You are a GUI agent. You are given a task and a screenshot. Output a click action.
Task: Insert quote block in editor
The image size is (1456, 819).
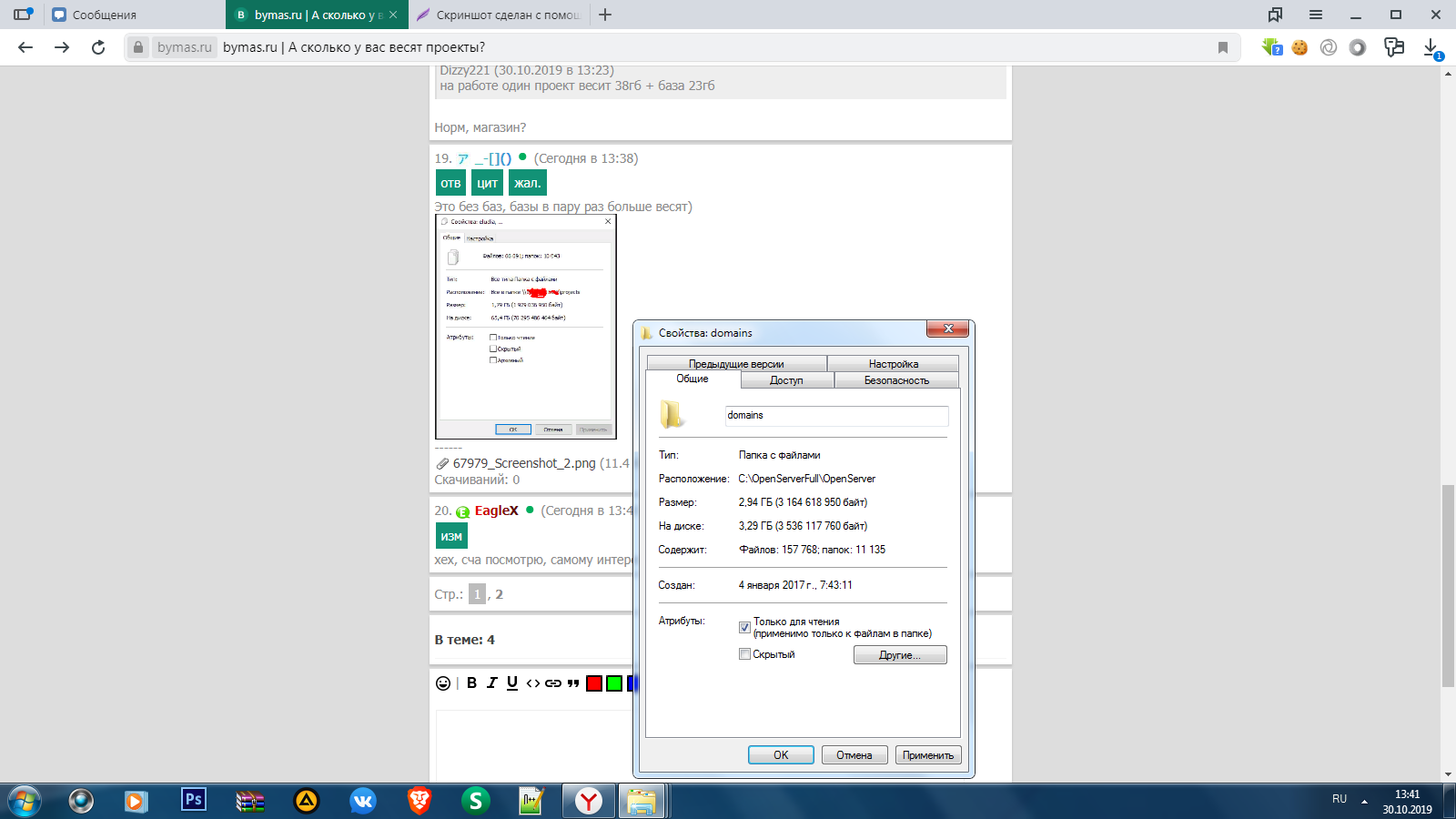(x=573, y=683)
